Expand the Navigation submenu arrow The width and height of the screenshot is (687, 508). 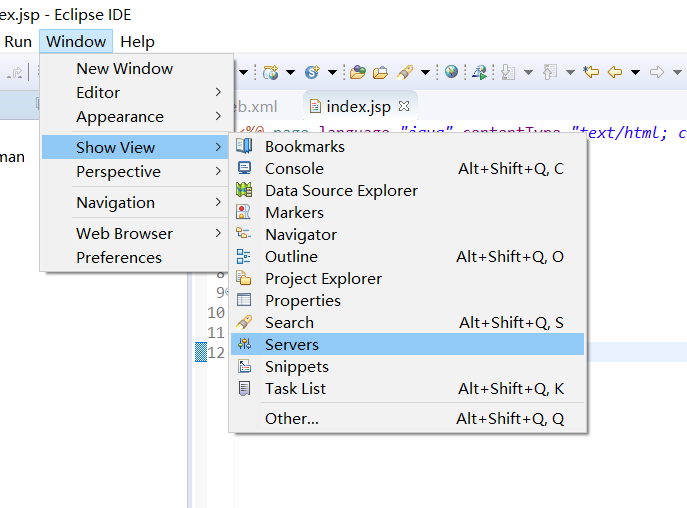tap(218, 202)
